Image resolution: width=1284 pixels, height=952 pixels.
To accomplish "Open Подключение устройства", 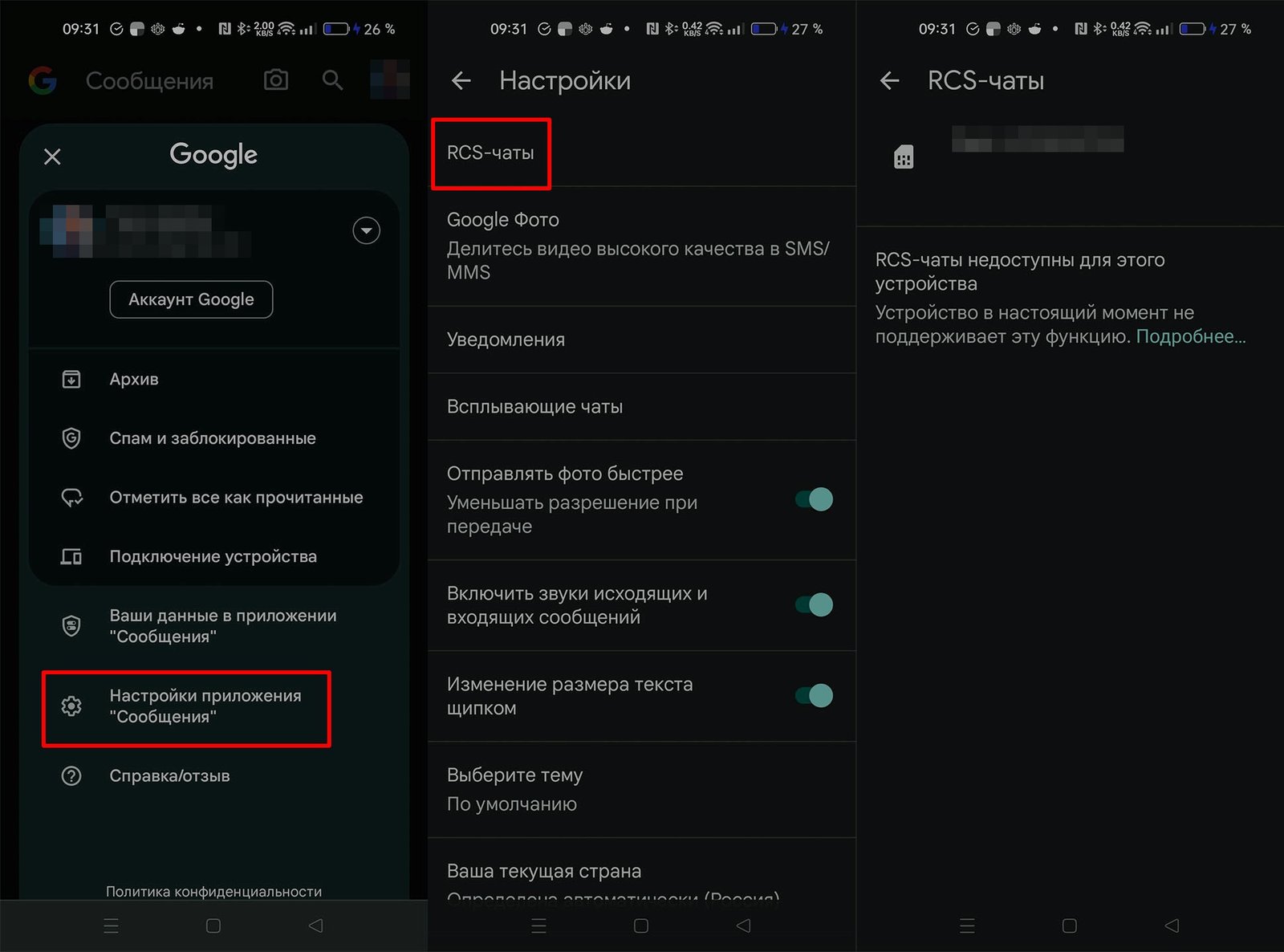I will (214, 556).
